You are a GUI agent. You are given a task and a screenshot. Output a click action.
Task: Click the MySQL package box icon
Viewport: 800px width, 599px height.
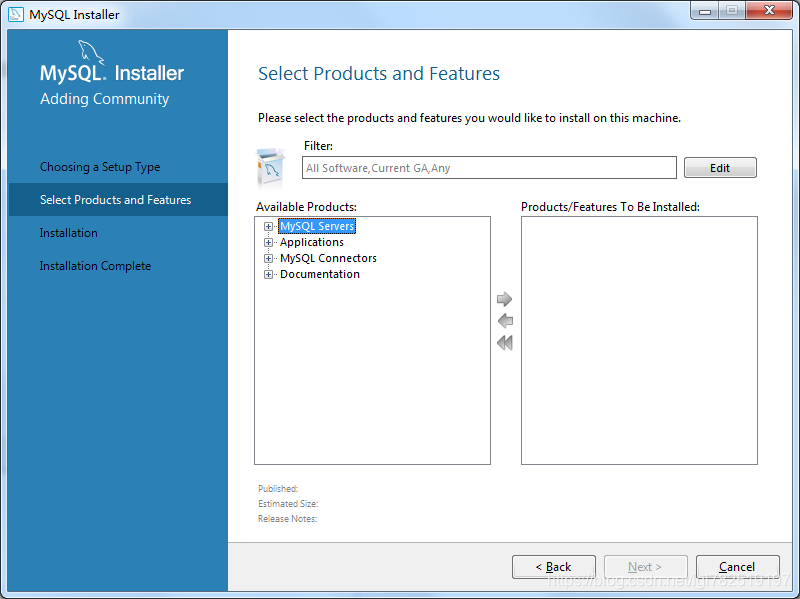click(x=270, y=167)
